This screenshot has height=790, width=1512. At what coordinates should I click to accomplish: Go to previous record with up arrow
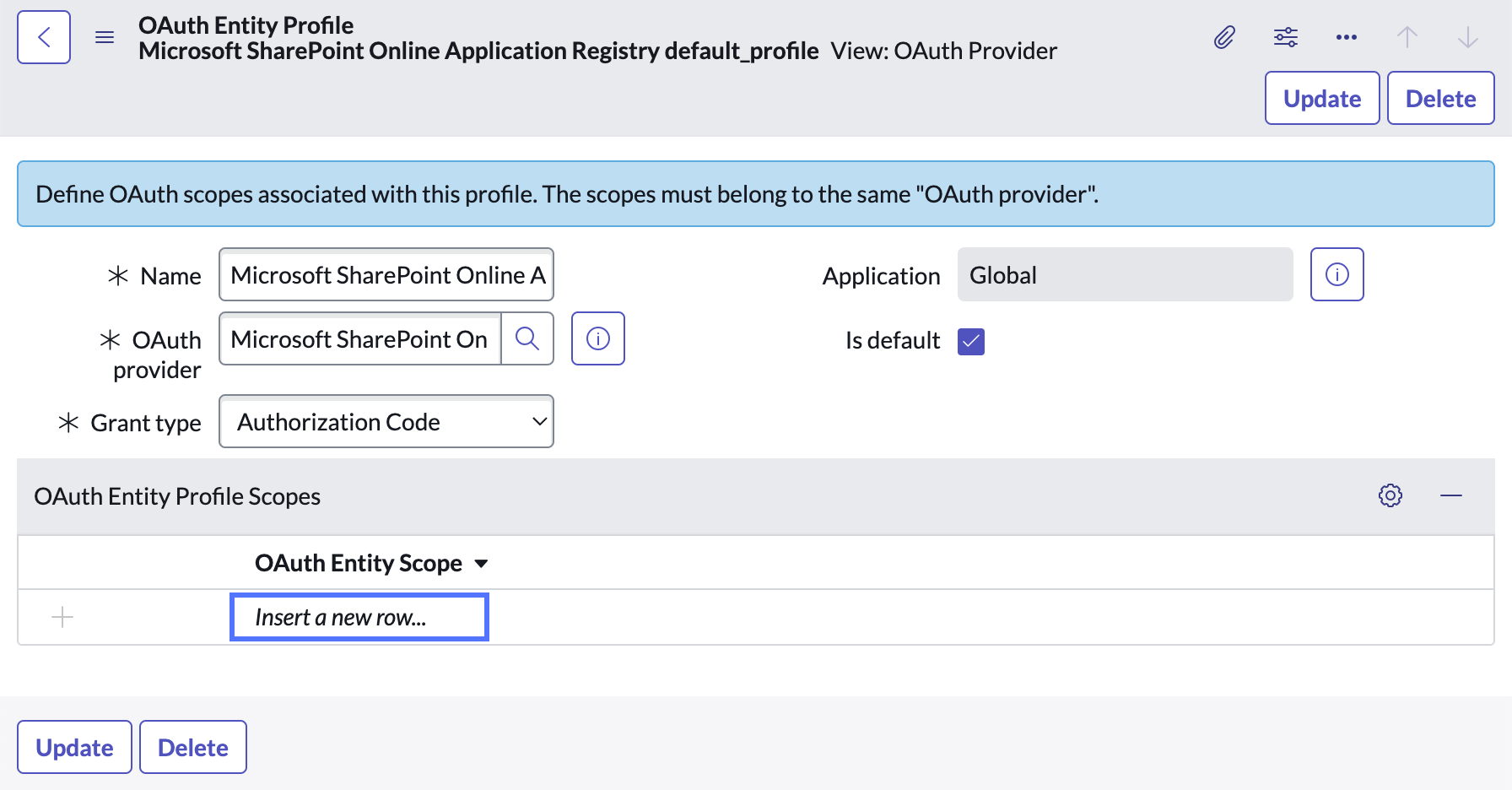pos(1407,37)
